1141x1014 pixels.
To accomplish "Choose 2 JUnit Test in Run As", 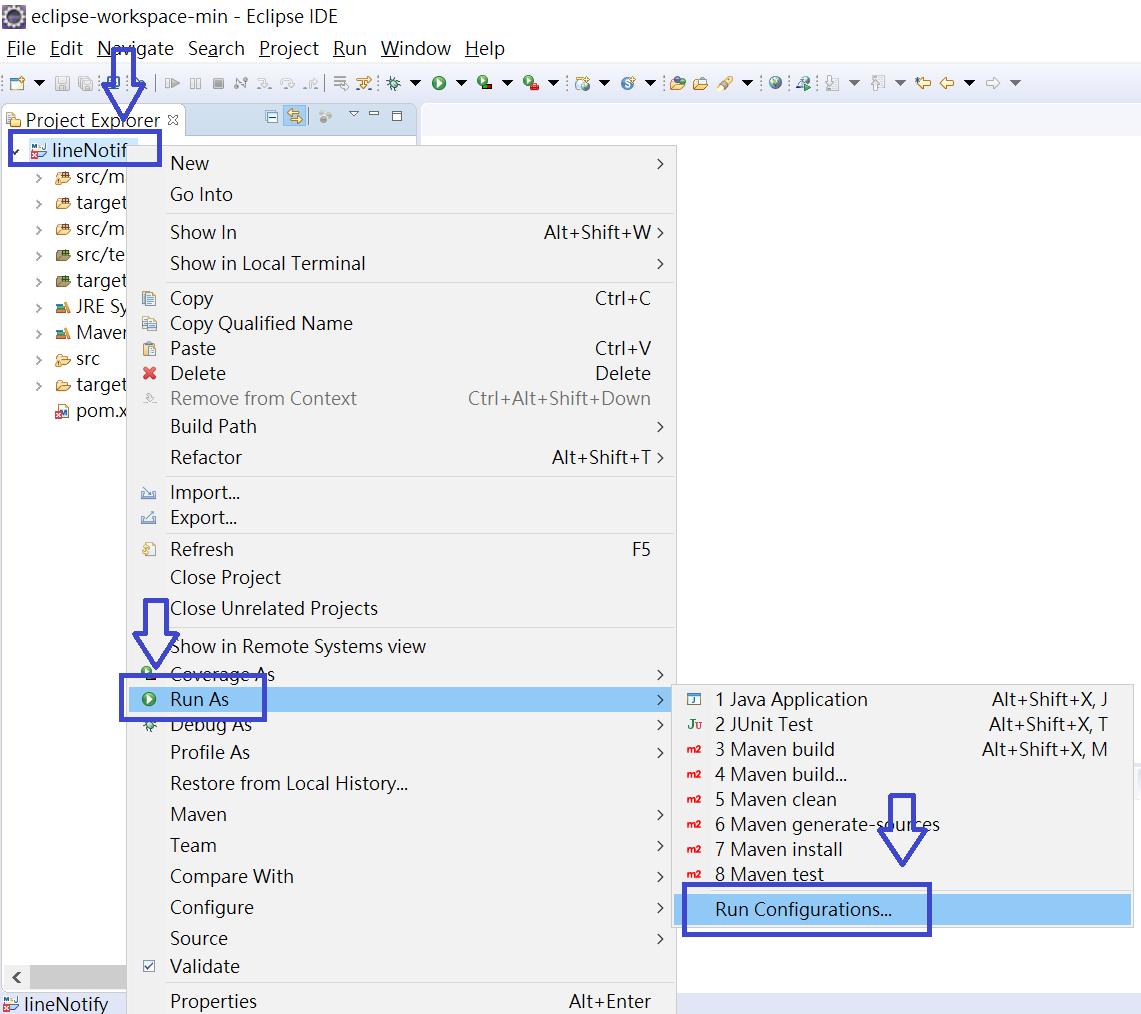I will coord(902,724).
